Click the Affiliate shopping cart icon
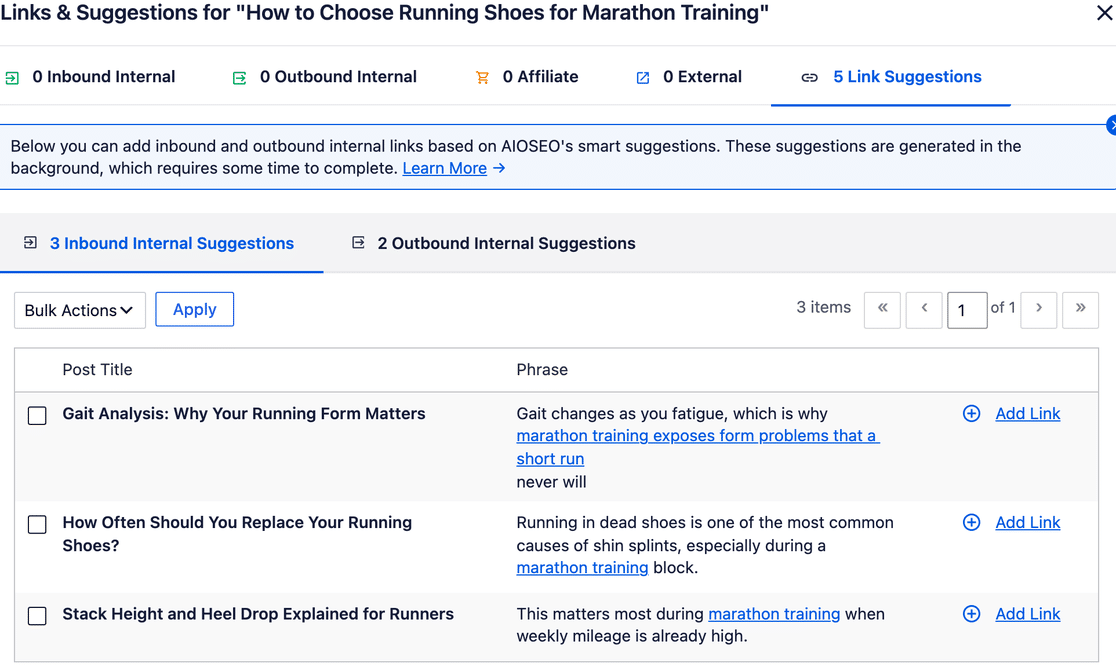Image resolution: width=1116 pixels, height=667 pixels. (483, 78)
